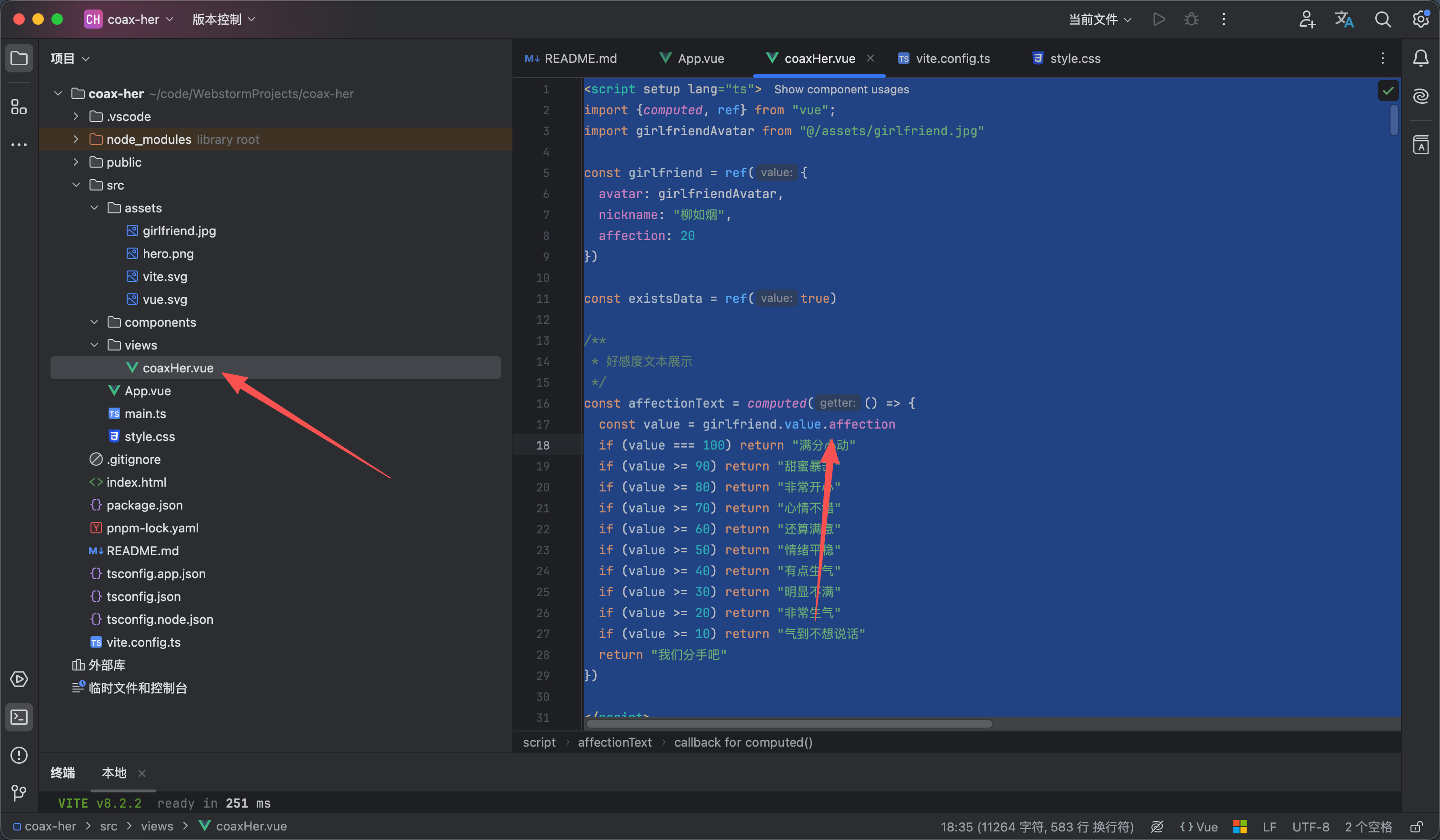Expand the .vscode folder

coord(76,116)
